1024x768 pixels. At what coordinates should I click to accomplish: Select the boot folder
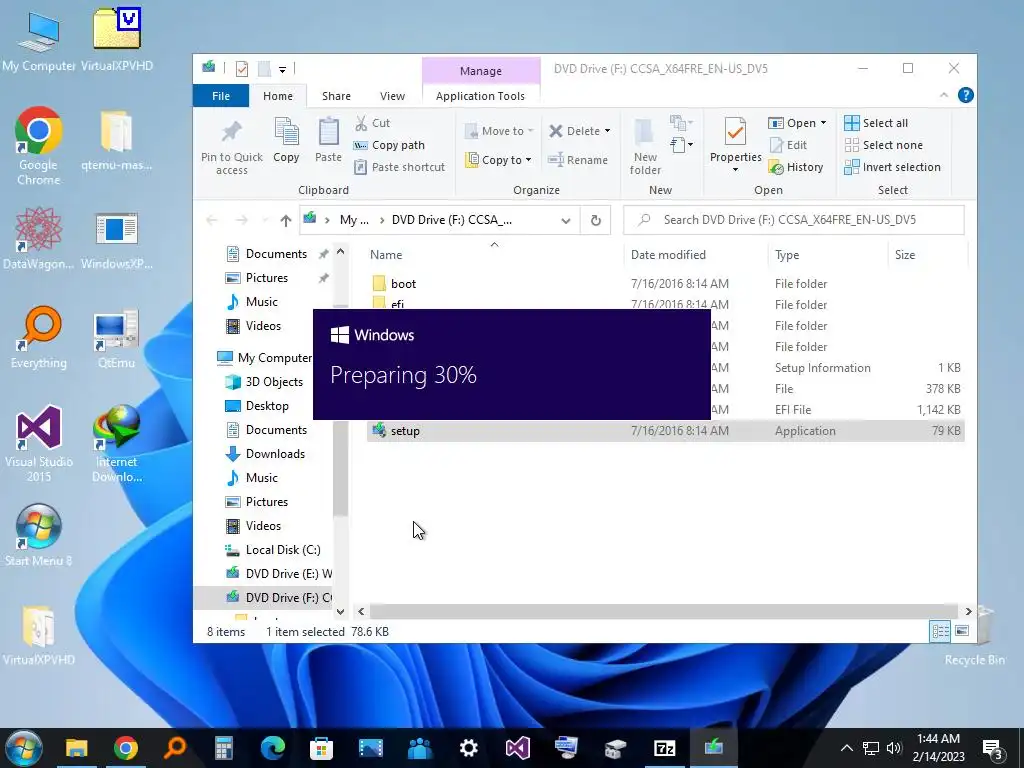pos(403,283)
